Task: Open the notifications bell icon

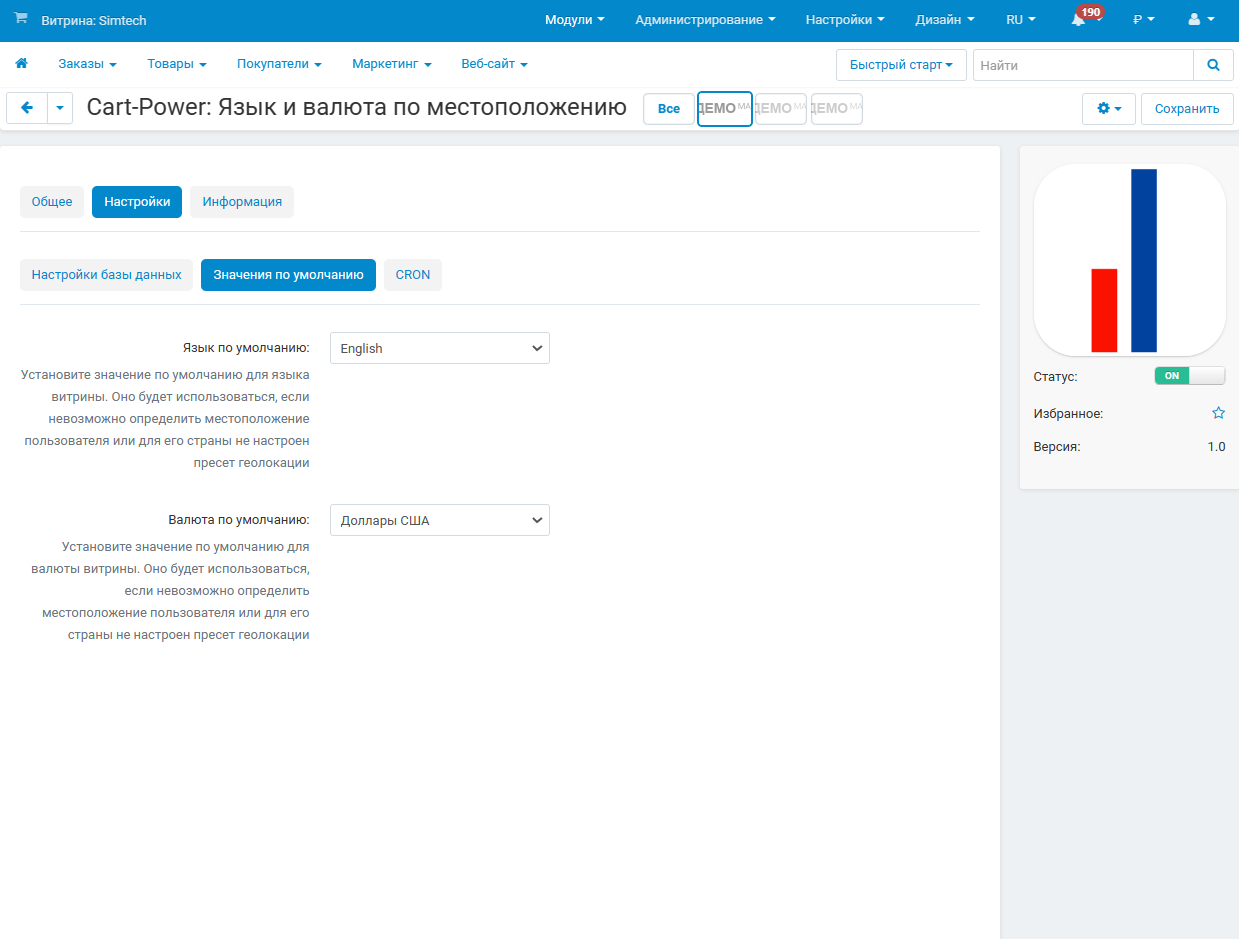Action: point(1078,20)
